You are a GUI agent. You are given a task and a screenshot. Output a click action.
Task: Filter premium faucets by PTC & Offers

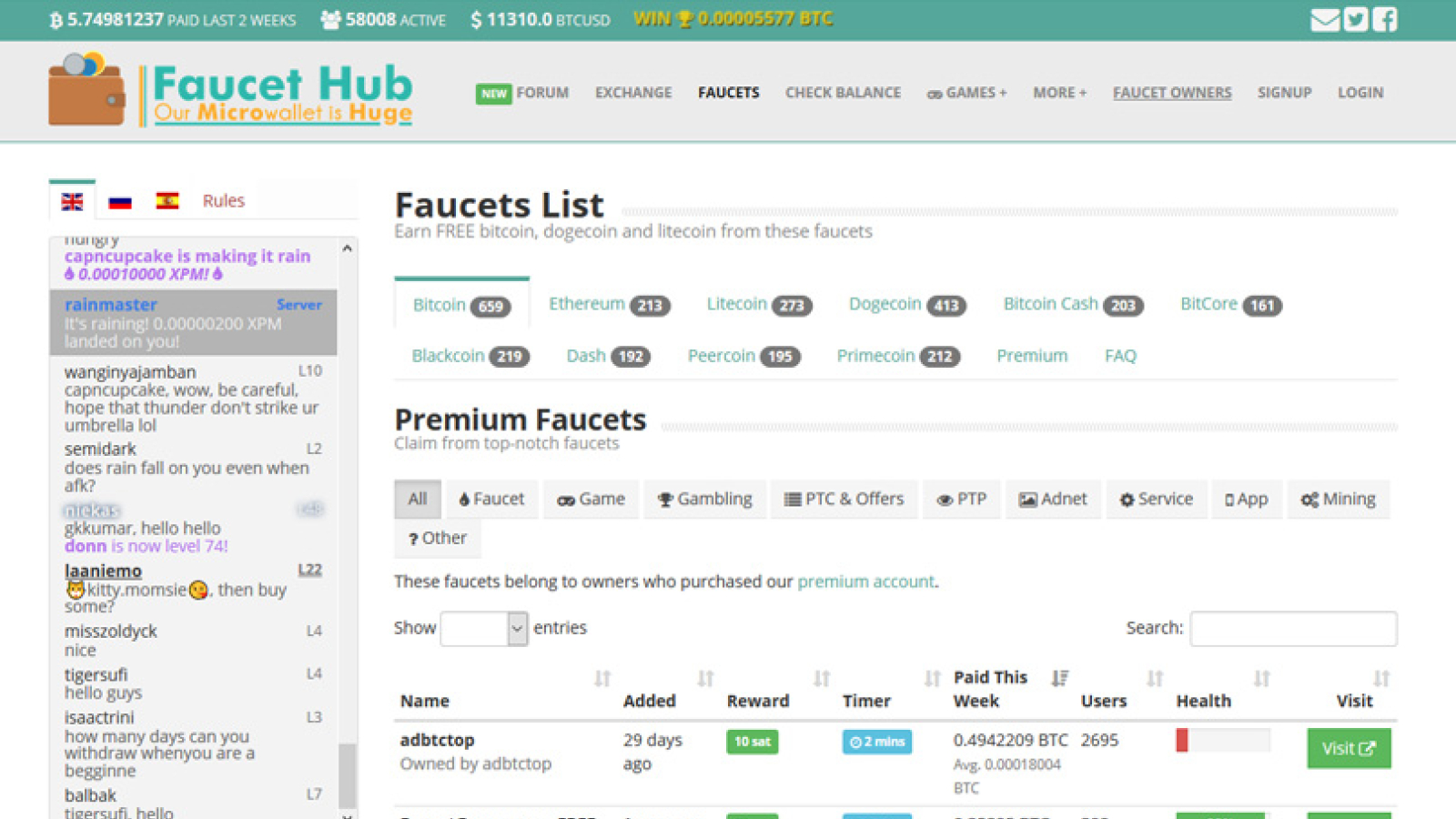844,499
